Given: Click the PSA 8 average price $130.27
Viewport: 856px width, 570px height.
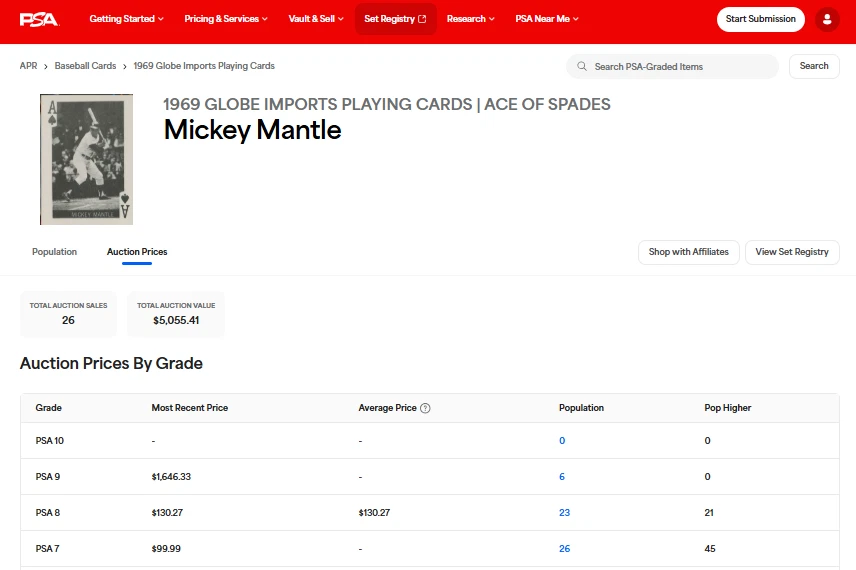Looking at the screenshot, I should (374, 513).
